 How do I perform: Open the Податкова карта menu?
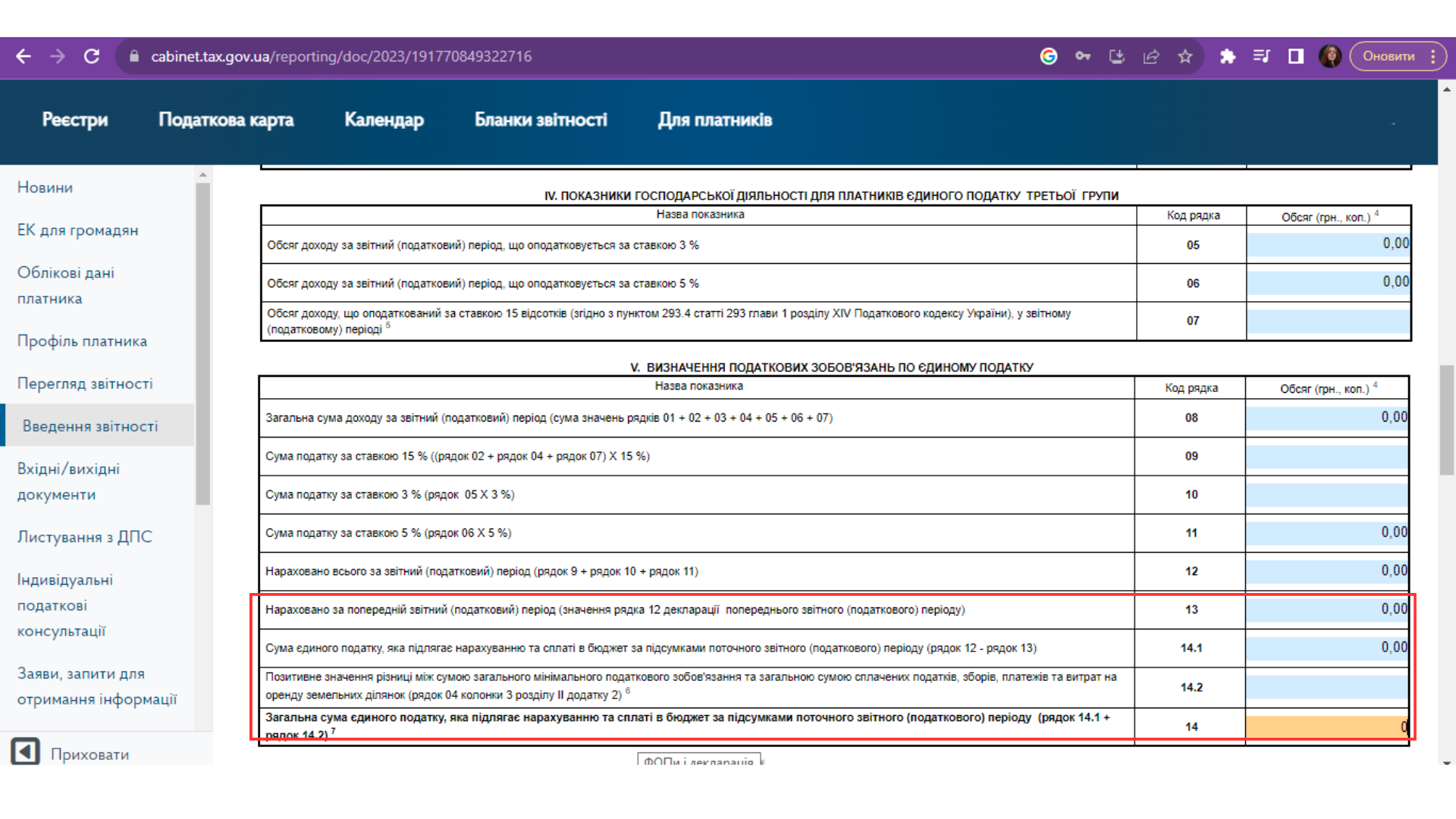click(x=226, y=120)
